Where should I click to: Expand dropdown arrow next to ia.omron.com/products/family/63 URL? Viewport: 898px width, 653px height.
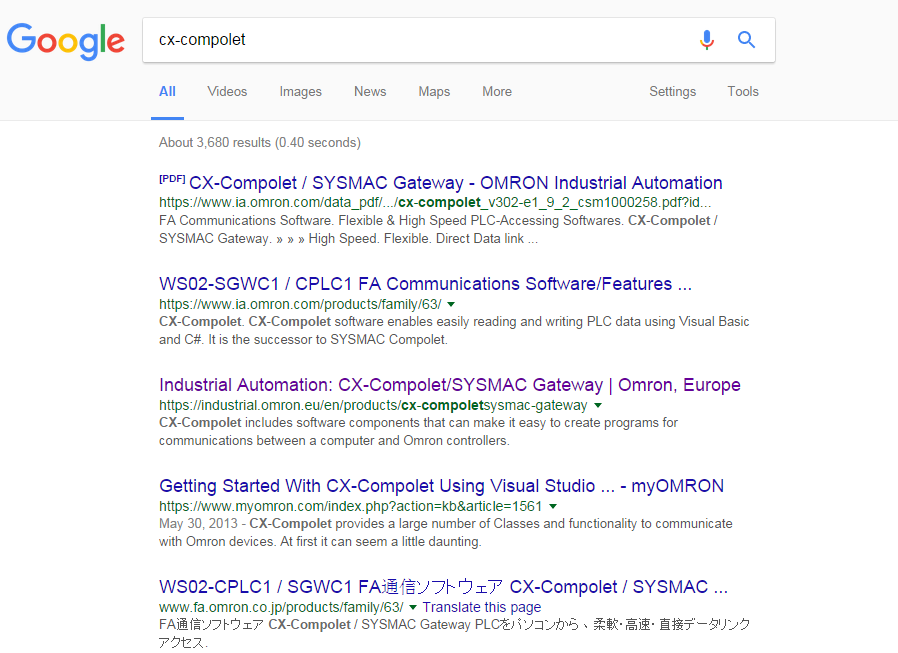[x=451, y=304]
